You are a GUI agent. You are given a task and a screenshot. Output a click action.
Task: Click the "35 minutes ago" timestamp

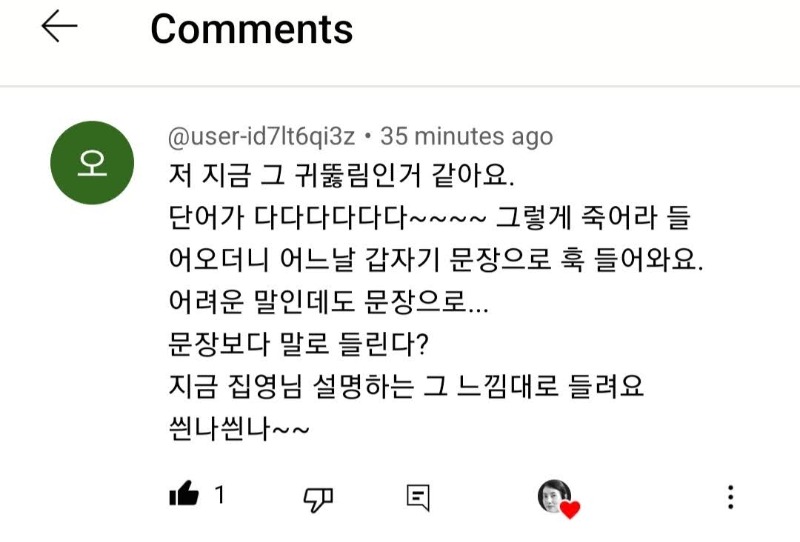pyautogui.click(x=467, y=136)
